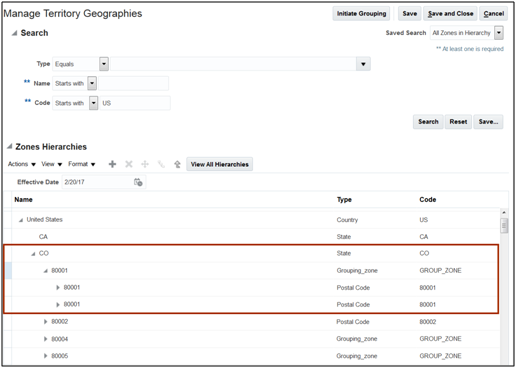
Task: Expand the 80005 Grouping_zone node
Action: tap(45, 356)
